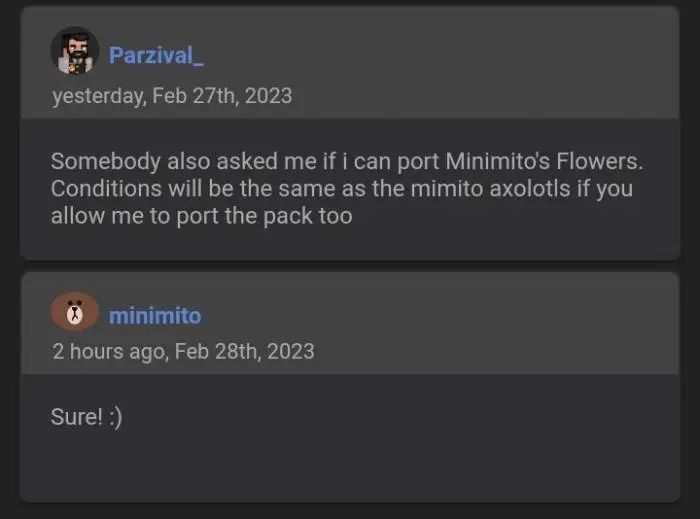Click Parzival_'s bearded avatar icon
This screenshot has width=700, height=519.
[74, 52]
